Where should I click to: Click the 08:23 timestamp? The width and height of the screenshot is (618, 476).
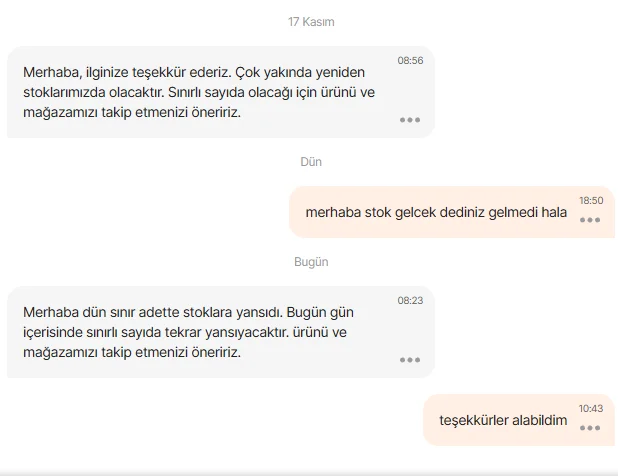pos(410,300)
